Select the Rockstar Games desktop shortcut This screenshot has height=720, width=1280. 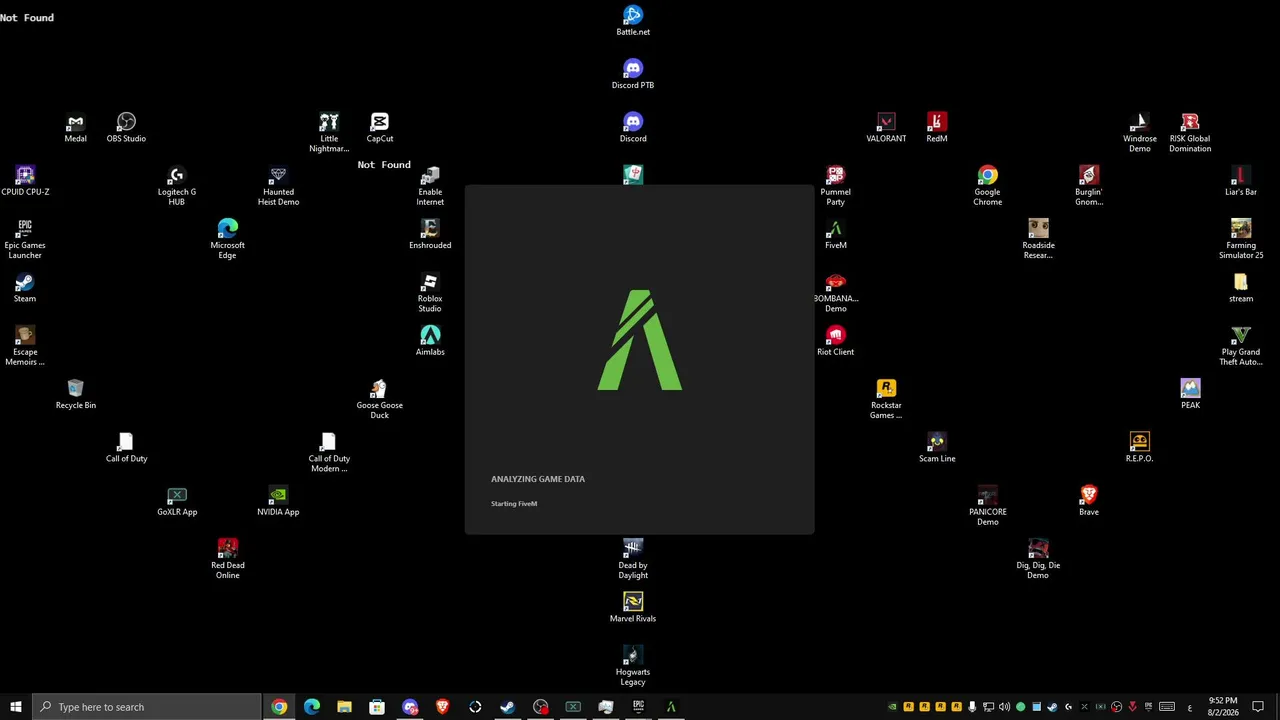[886, 399]
